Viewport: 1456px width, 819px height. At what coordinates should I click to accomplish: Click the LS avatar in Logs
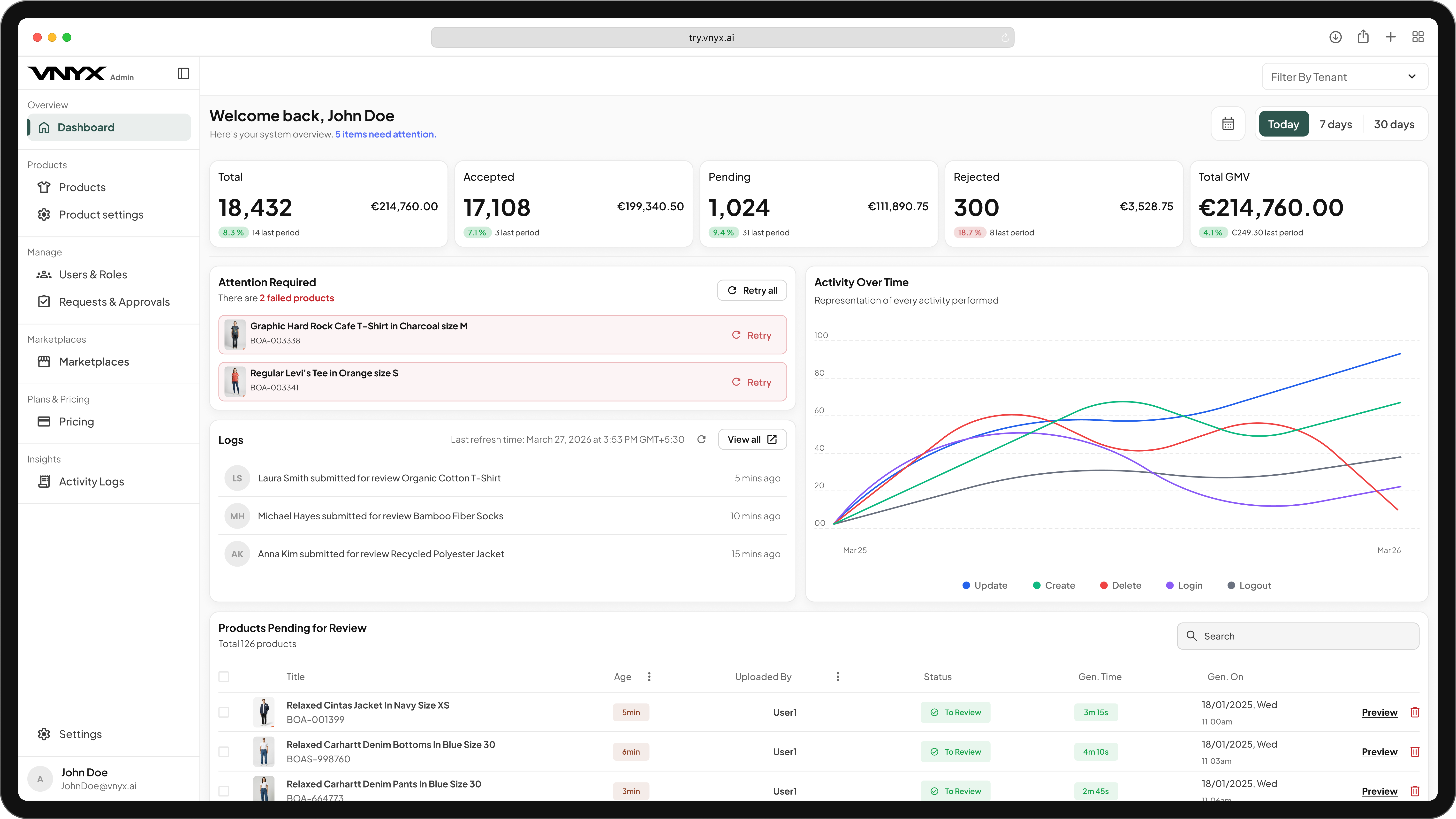click(x=237, y=478)
